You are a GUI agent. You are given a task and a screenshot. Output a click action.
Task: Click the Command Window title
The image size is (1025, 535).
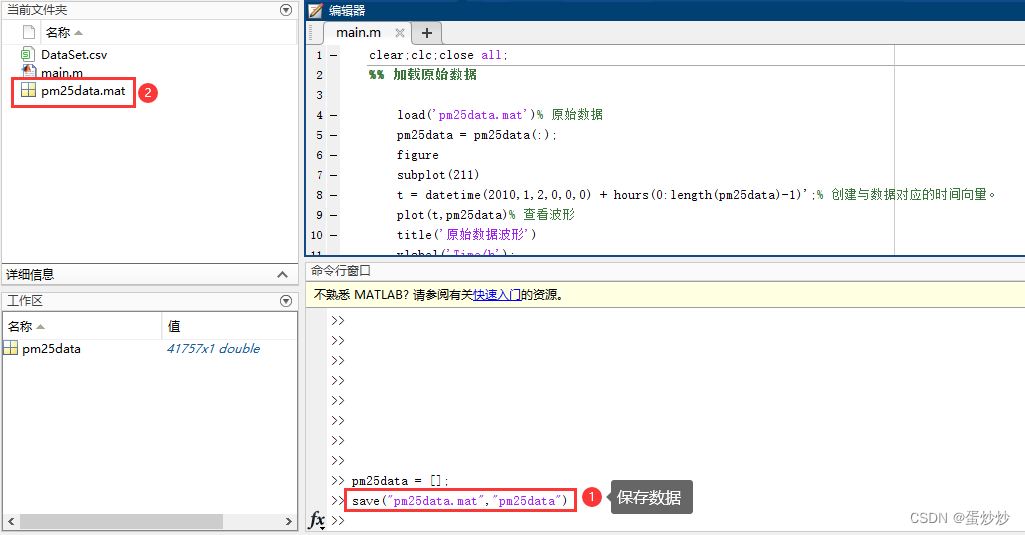click(341, 270)
